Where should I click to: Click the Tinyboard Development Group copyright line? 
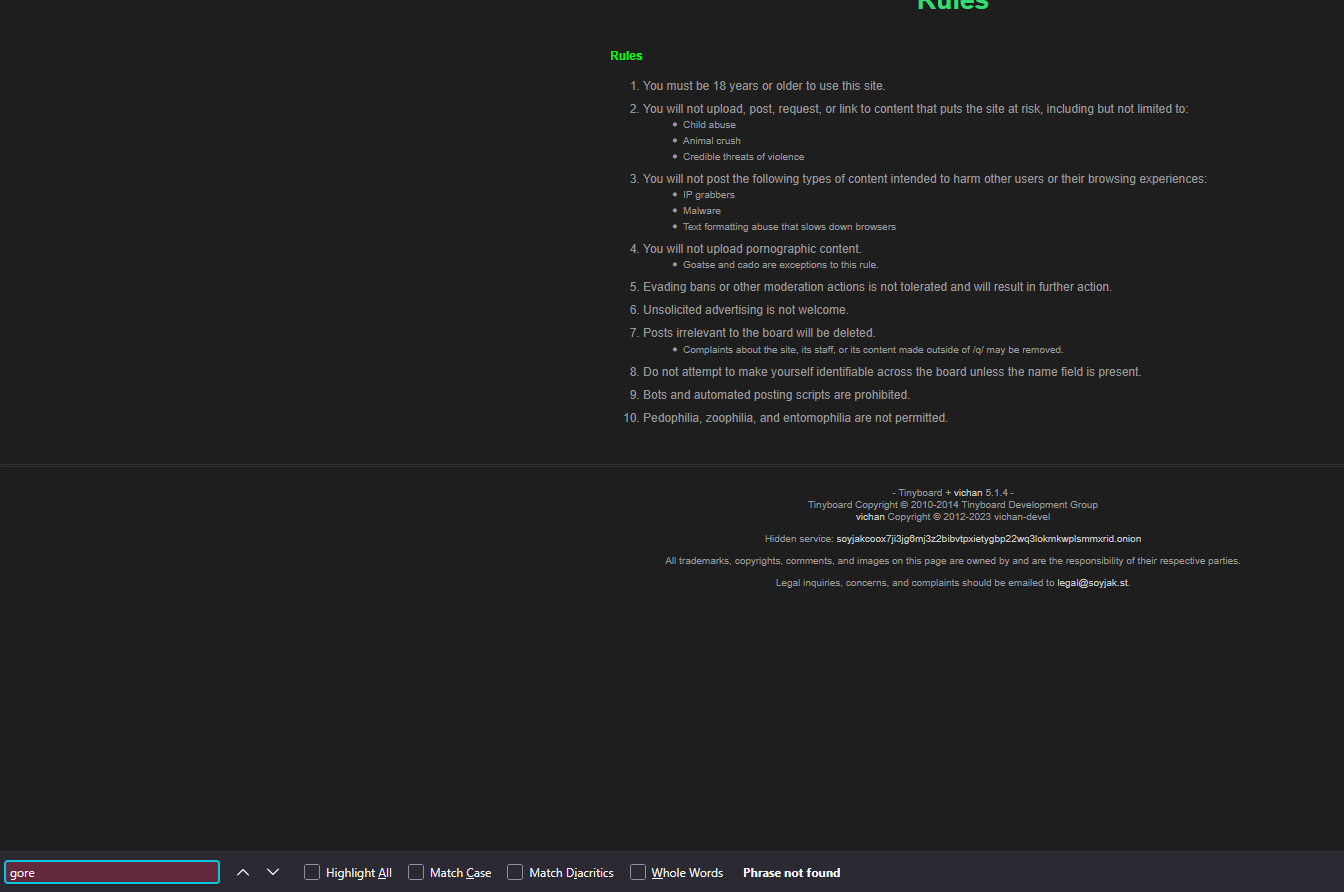[x=953, y=505]
